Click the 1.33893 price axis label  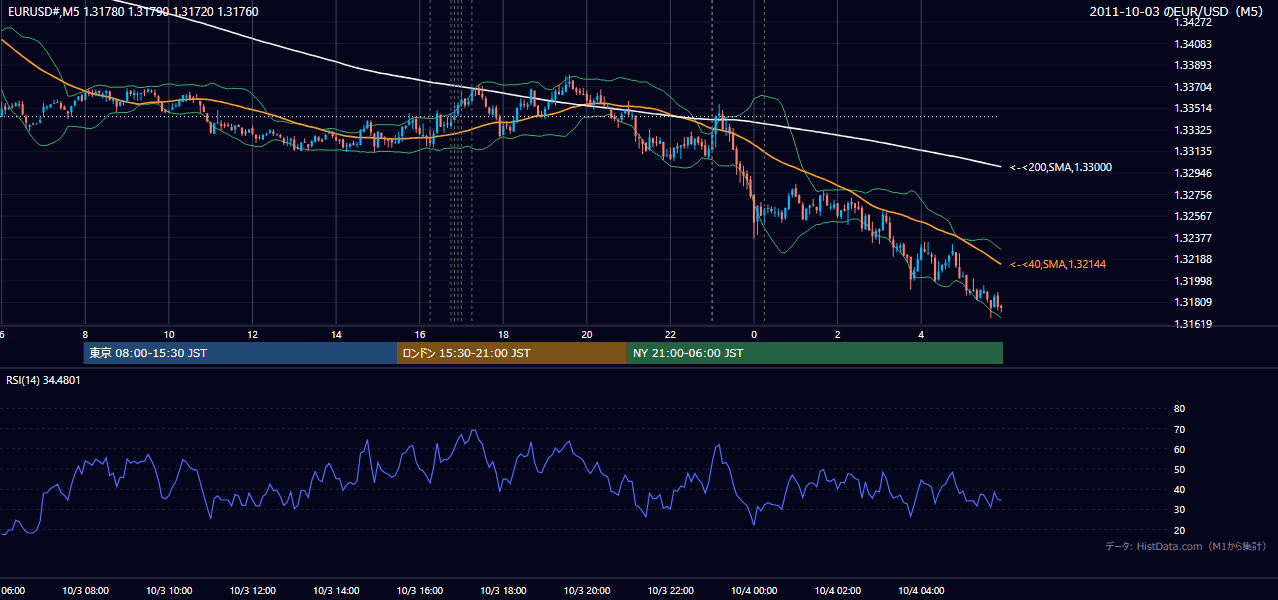[x=1192, y=65]
